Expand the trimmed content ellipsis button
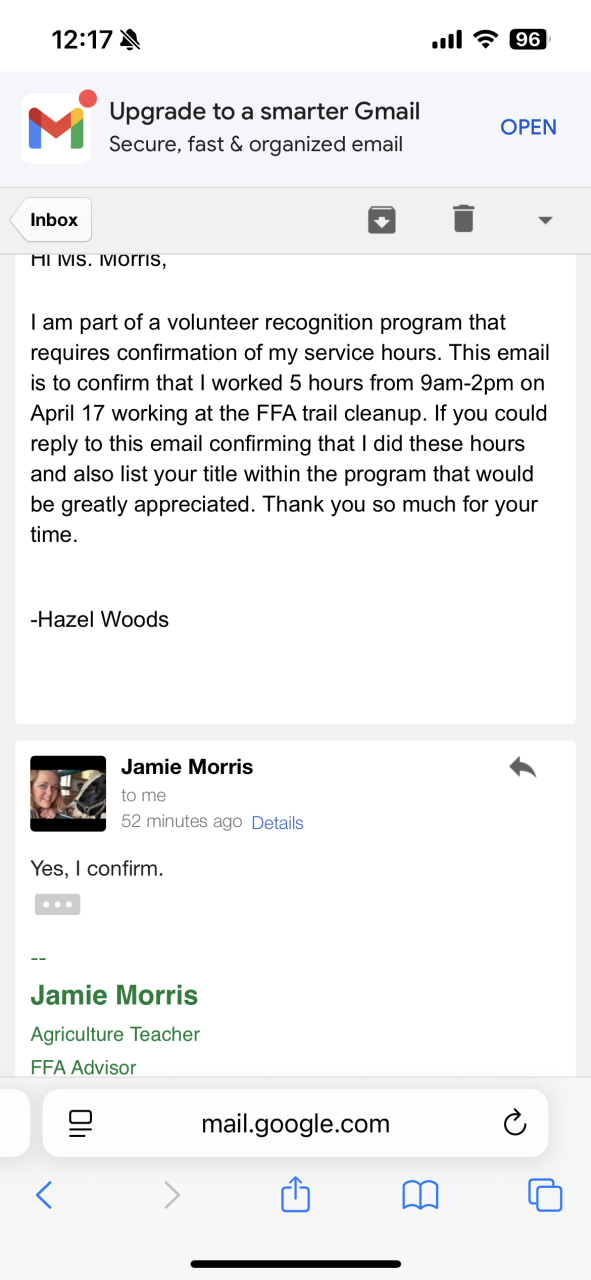This screenshot has width=591, height=1280. [x=57, y=904]
